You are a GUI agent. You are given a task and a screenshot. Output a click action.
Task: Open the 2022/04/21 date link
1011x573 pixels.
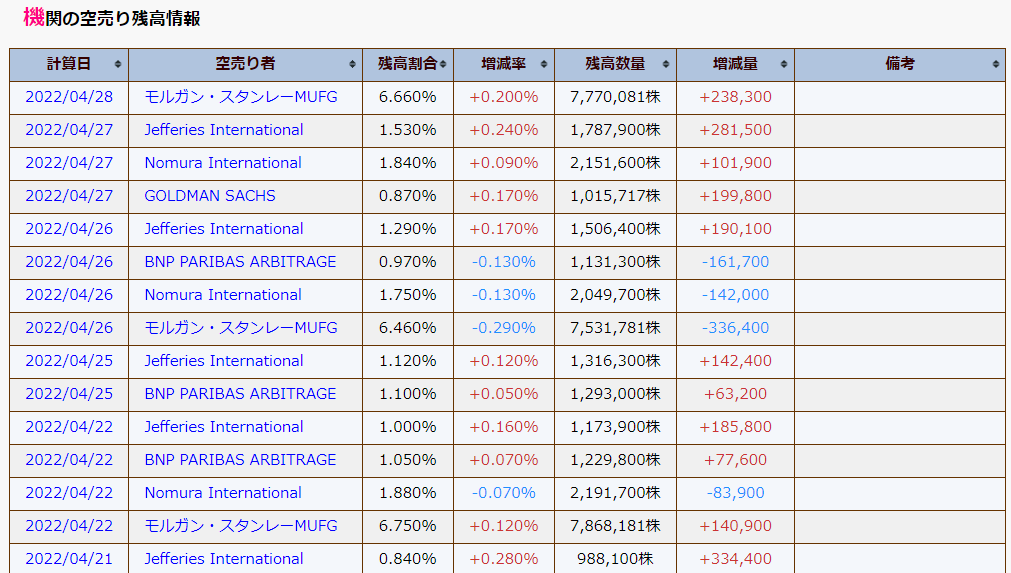coord(69,559)
